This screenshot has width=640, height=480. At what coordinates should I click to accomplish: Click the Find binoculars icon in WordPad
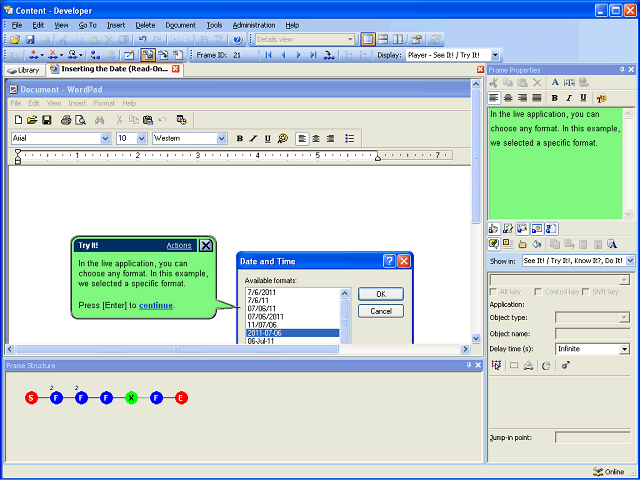[99, 120]
